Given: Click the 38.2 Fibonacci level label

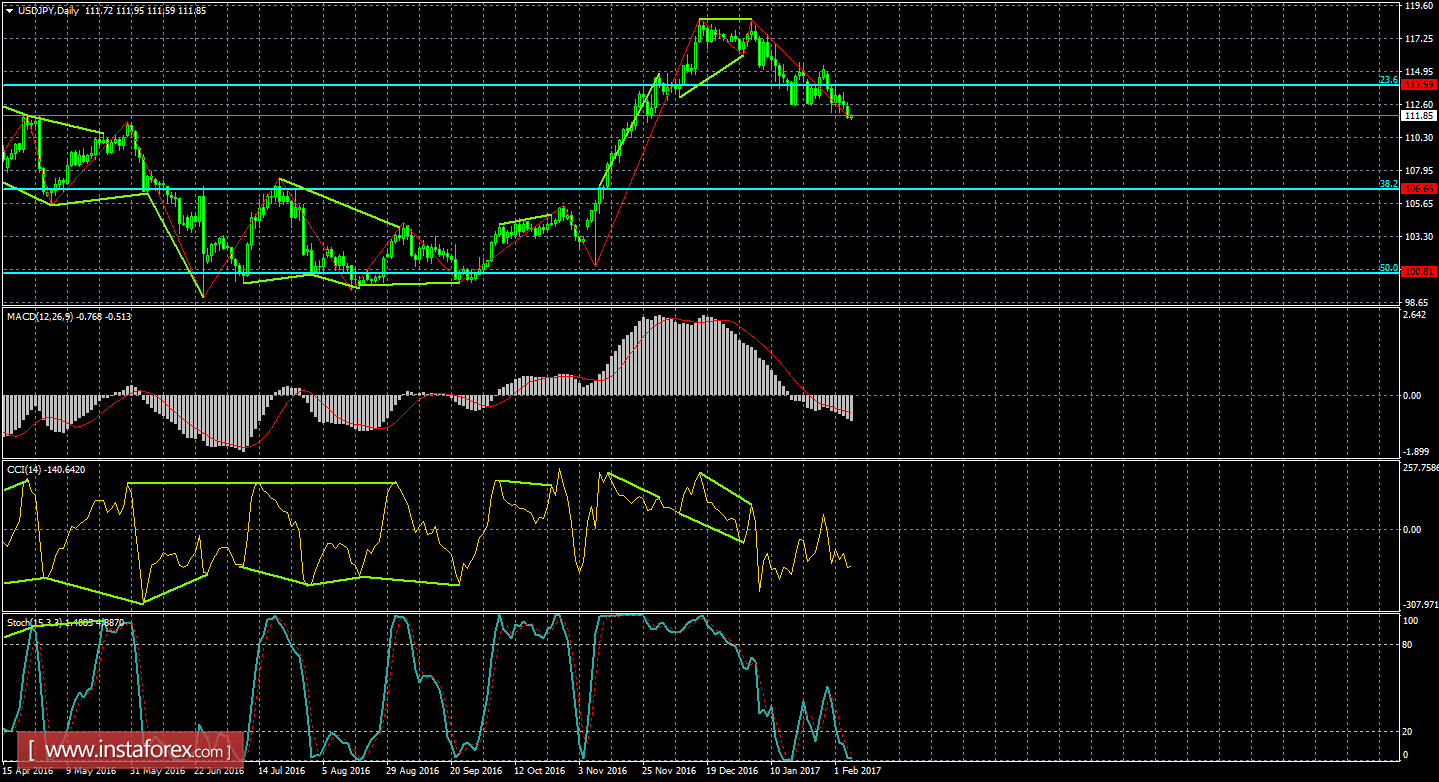Looking at the screenshot, I should point(1388,184).
